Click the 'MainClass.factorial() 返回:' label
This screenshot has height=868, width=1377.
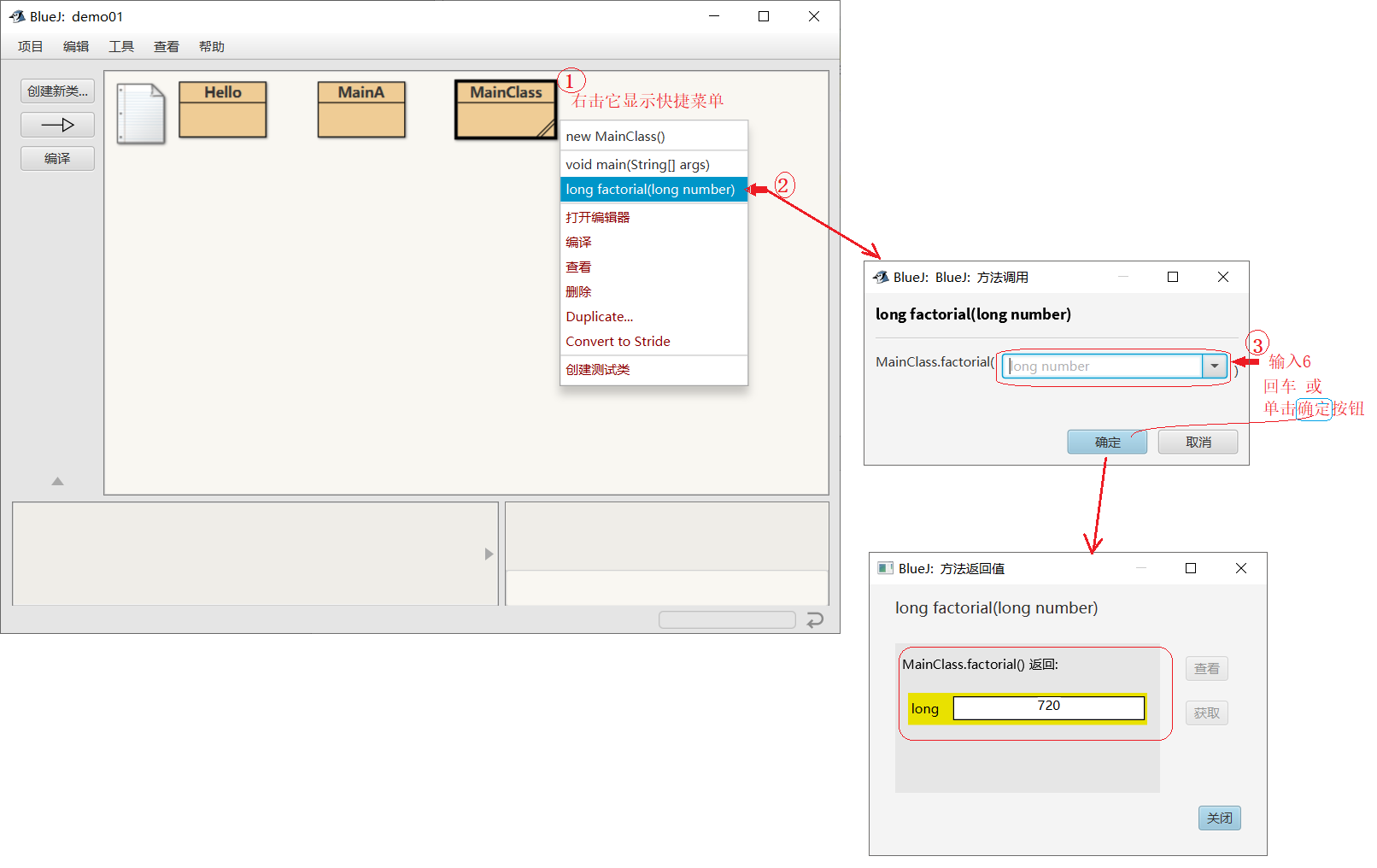(980, 664)
